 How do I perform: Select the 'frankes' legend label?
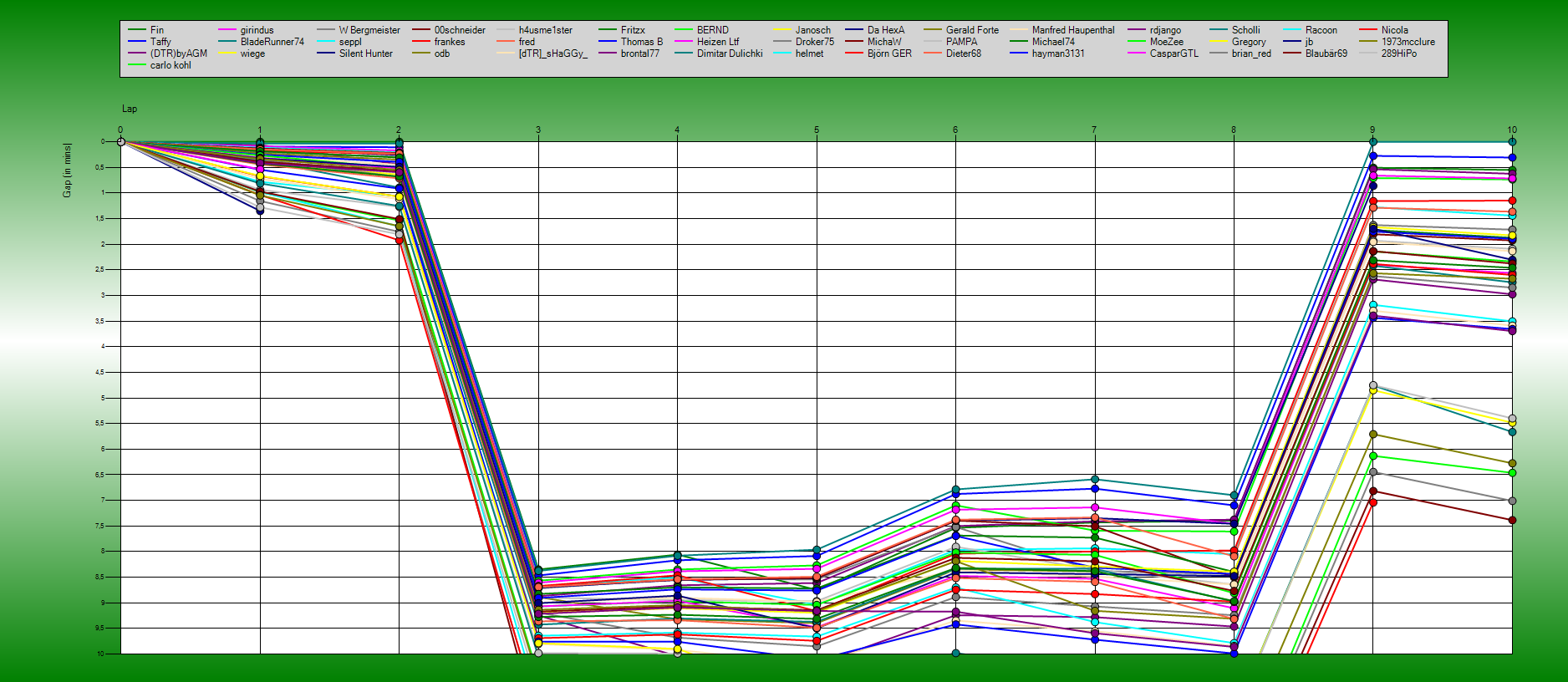coord(450,42)
